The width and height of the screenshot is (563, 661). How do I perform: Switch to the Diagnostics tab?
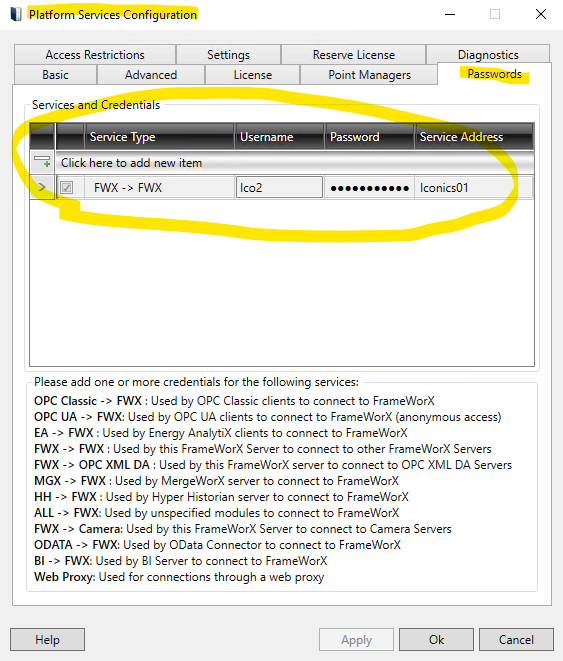coord(488,54)
